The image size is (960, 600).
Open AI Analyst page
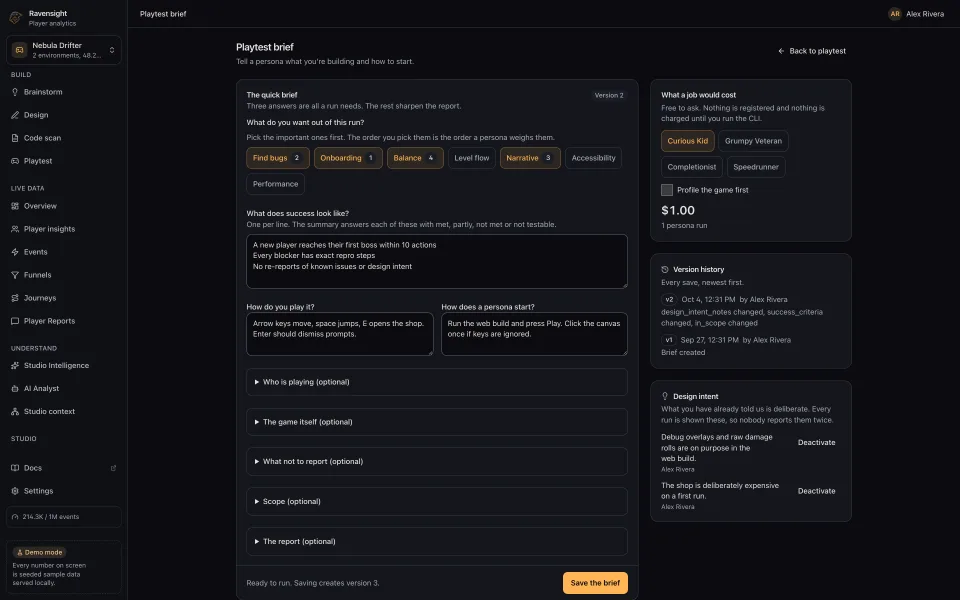point(64,389)
